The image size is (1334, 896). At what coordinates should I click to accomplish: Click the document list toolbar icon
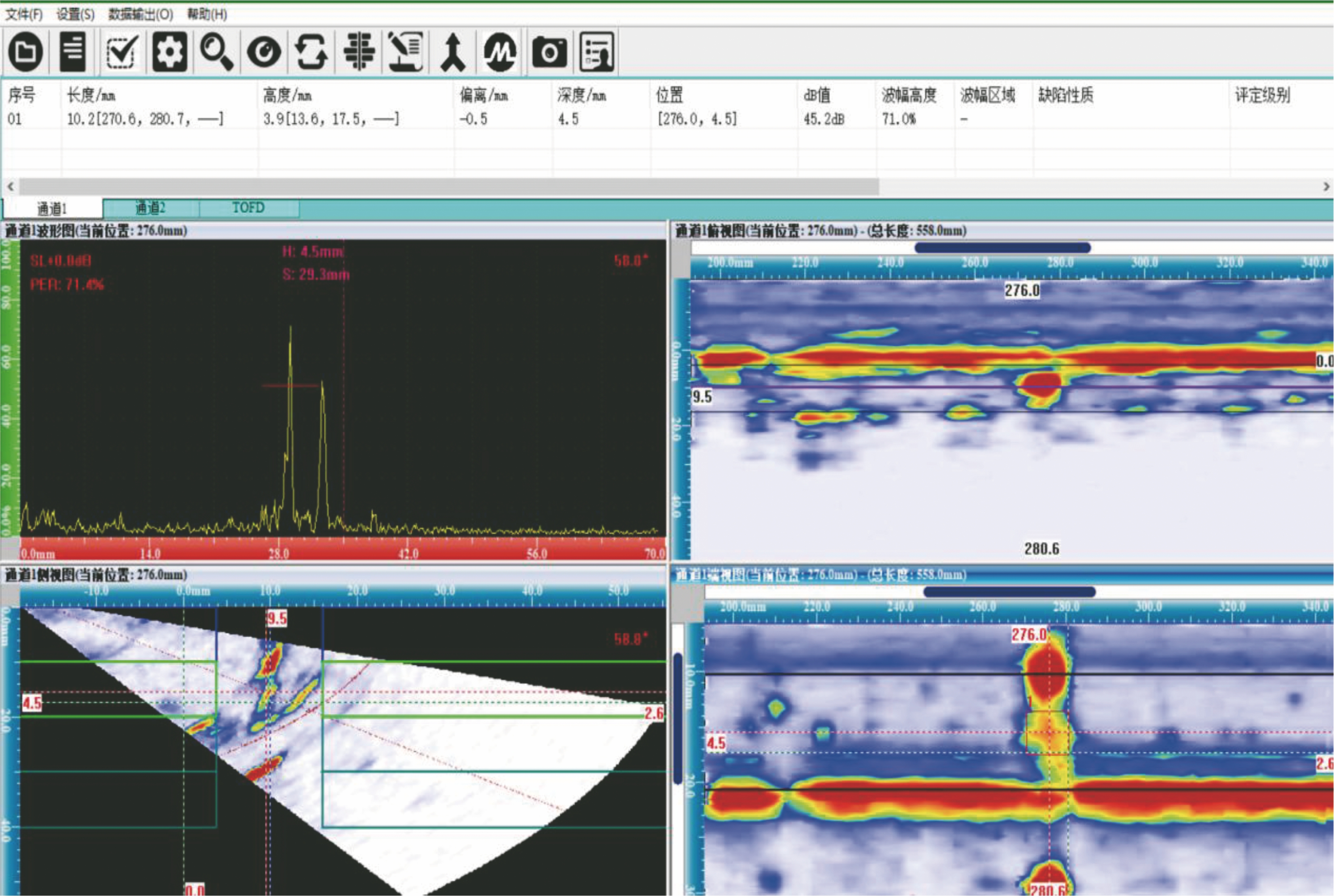click(73, 52)
